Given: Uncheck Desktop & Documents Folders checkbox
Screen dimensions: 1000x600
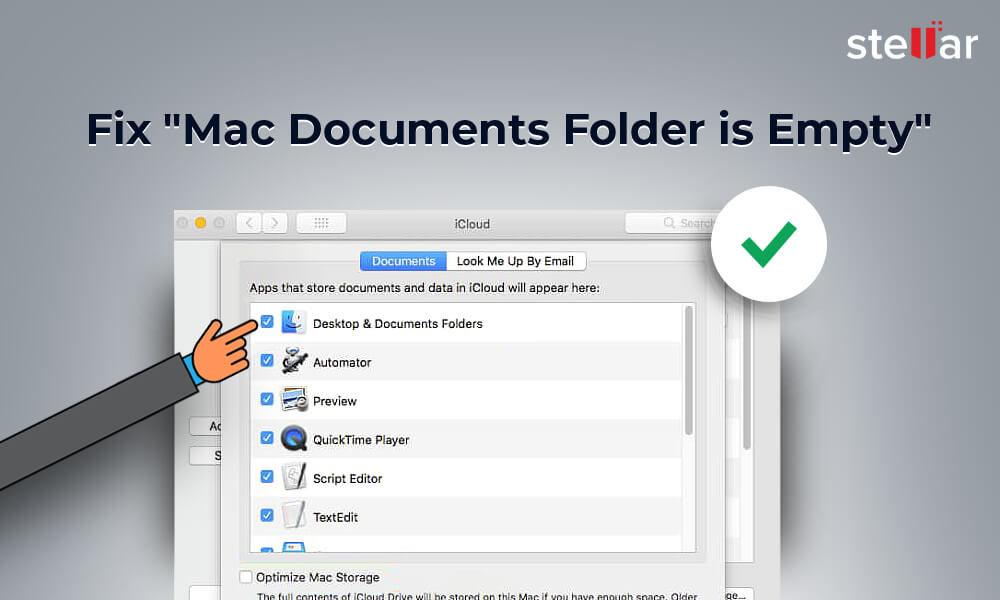Looking at the screenshot, I should click(267, 321).
